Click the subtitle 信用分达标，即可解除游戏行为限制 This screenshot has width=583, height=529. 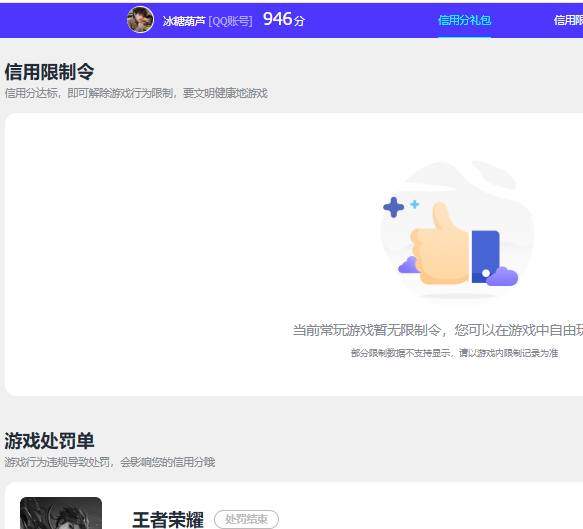(89, 93)
